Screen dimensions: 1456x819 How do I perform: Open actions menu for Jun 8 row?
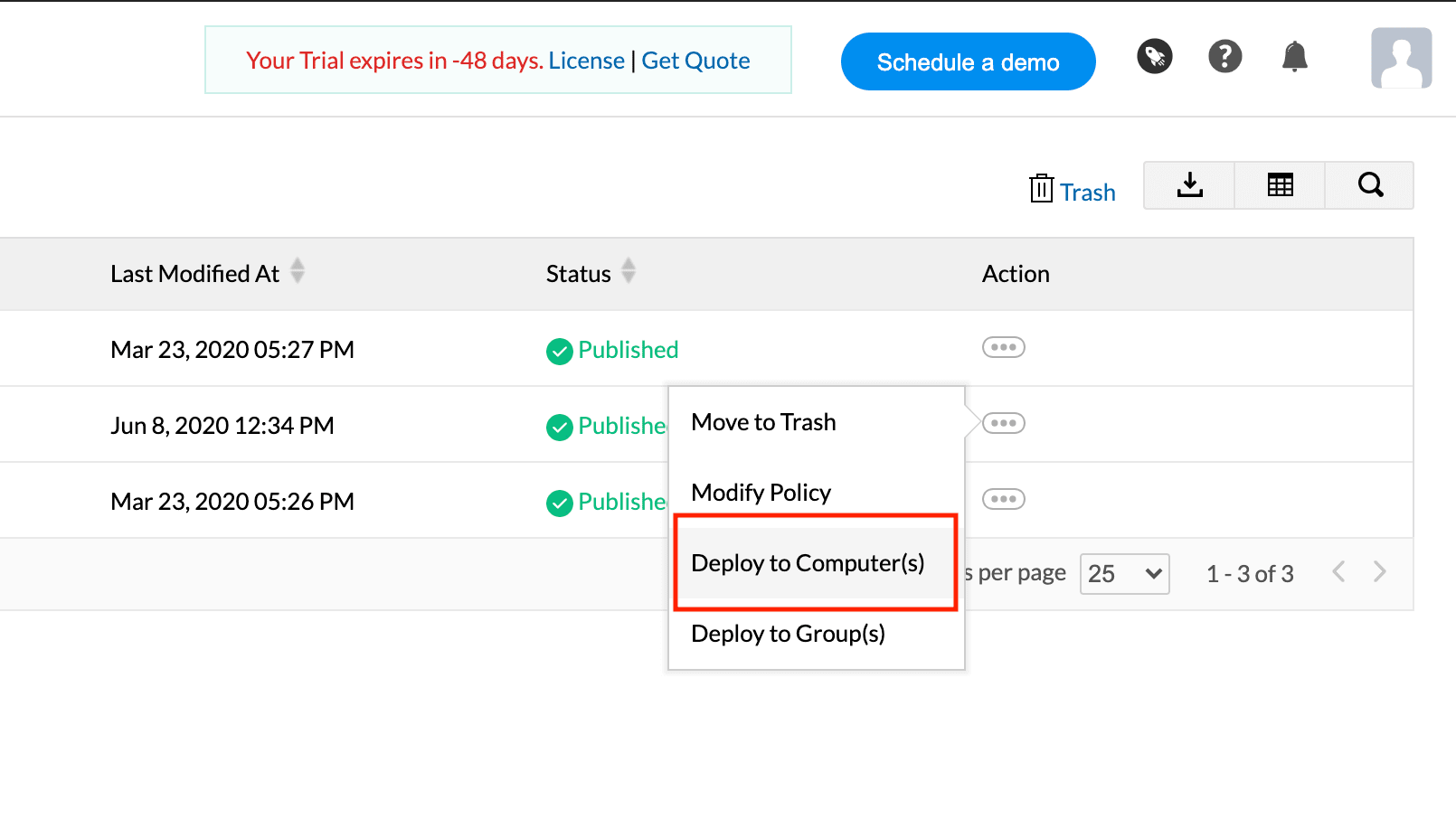click(x=1003, y=423)
